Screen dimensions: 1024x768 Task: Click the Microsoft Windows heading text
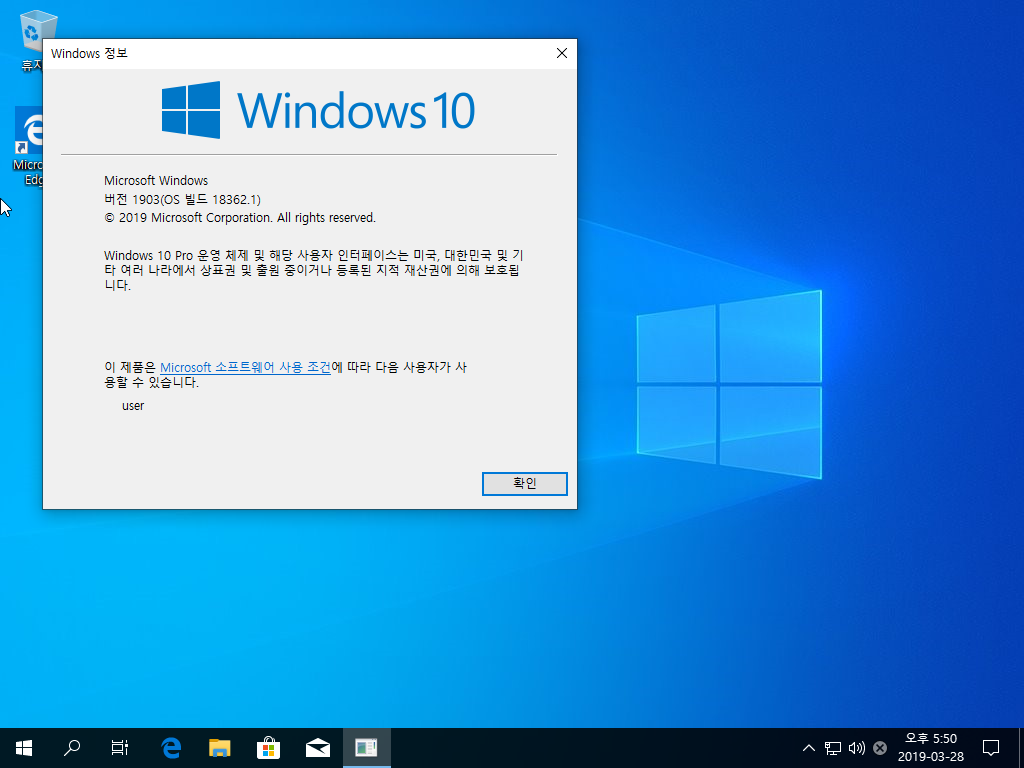point(156,180)
